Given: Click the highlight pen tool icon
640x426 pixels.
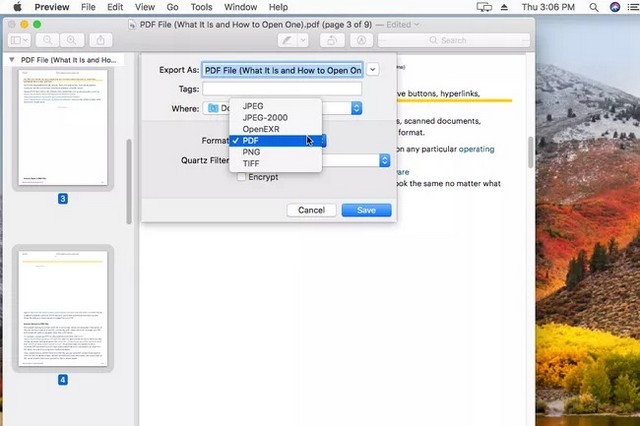Looking at the screenshot, I should pyautogui.click(x=287, y=40).
